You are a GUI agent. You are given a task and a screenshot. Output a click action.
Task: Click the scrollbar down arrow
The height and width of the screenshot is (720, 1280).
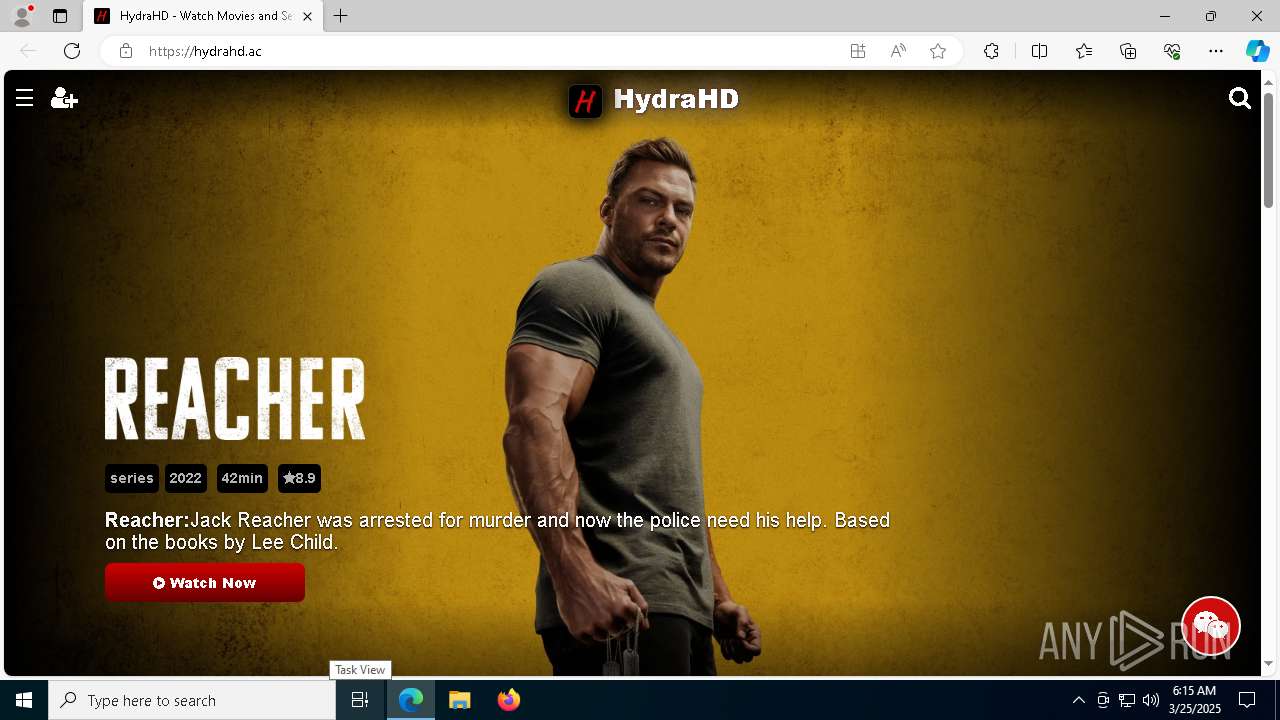[x=1268, y=663]
